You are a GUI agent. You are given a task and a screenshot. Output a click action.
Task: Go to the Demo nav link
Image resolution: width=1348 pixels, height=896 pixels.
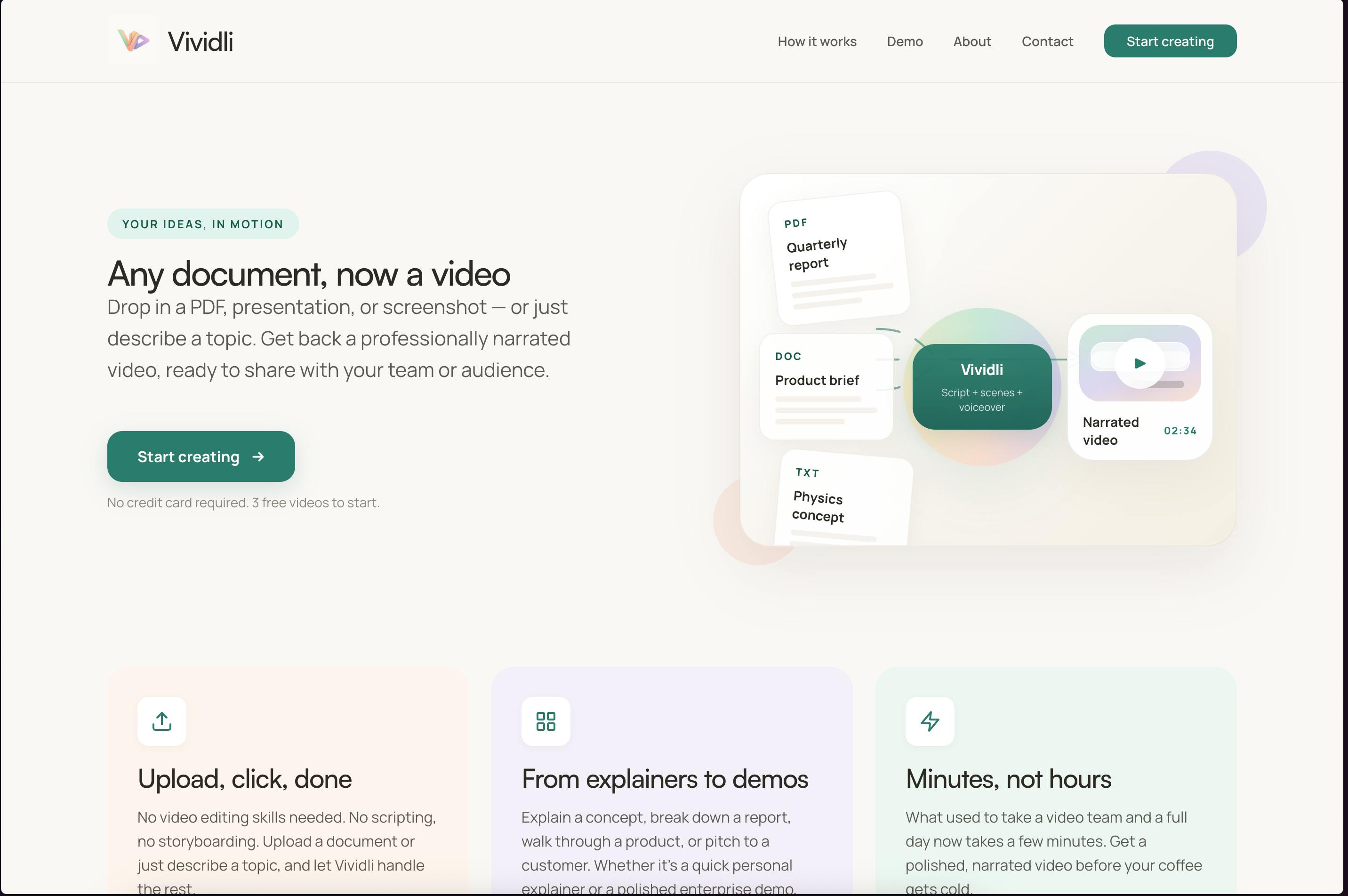point(905,41)
